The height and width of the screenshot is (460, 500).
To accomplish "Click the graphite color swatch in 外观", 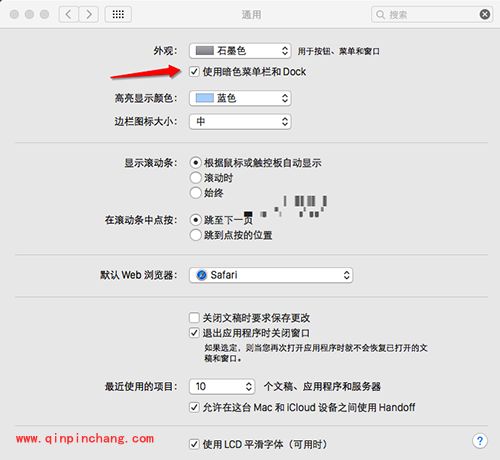I will (204, 51).
